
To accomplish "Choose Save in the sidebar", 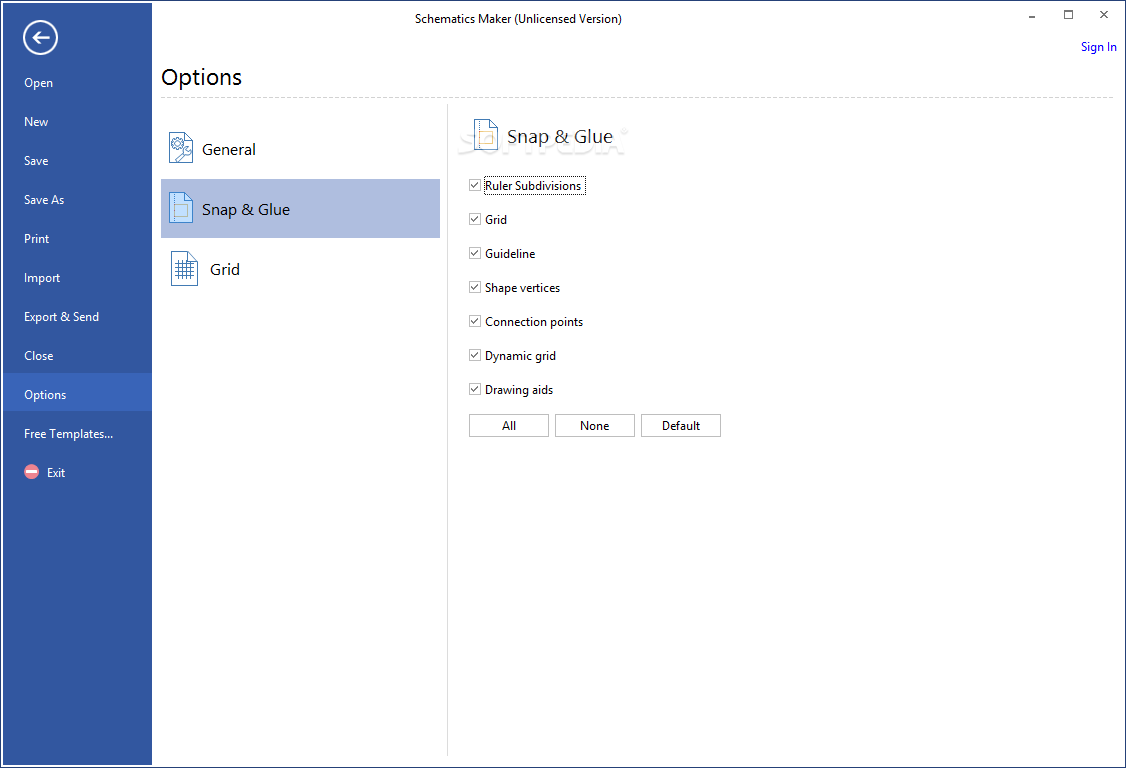I will 36,161.
